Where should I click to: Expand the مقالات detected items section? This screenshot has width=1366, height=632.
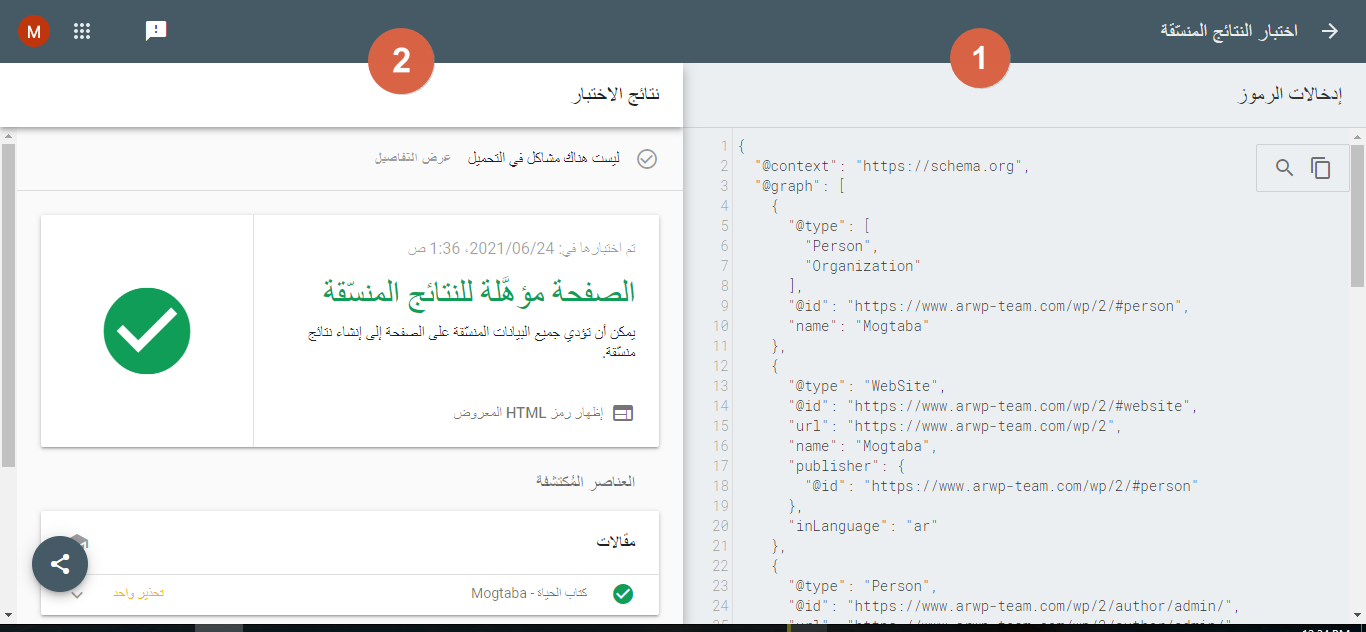point(350,542)
